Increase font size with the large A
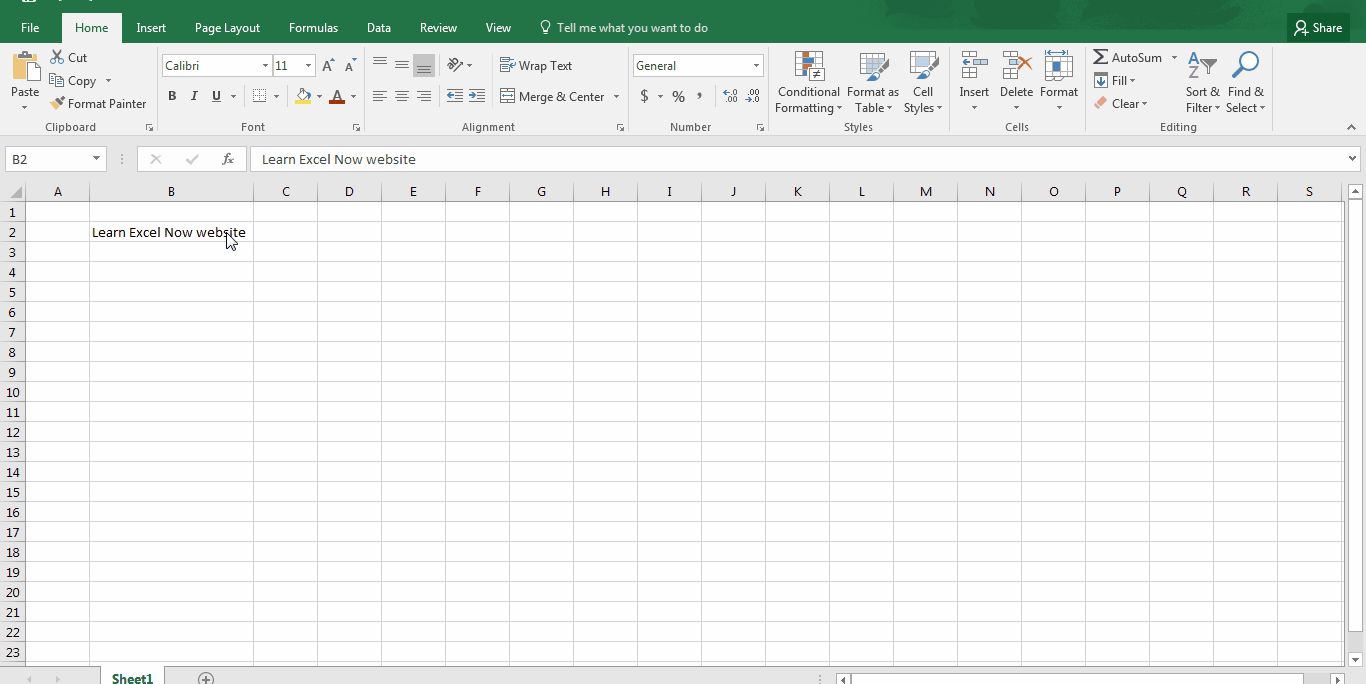The image size is (1366, 684). 328,66
